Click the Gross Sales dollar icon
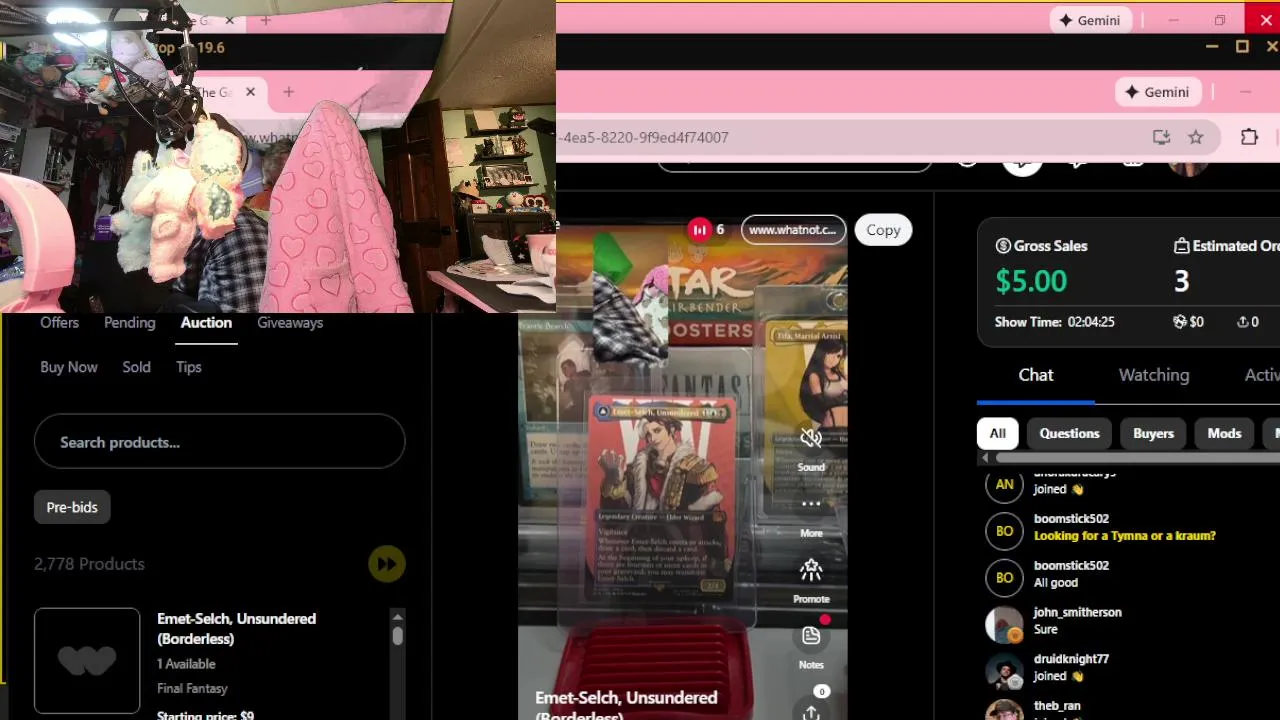Viewport: 1280px width, 720px height. click(x=1003, y=246)
